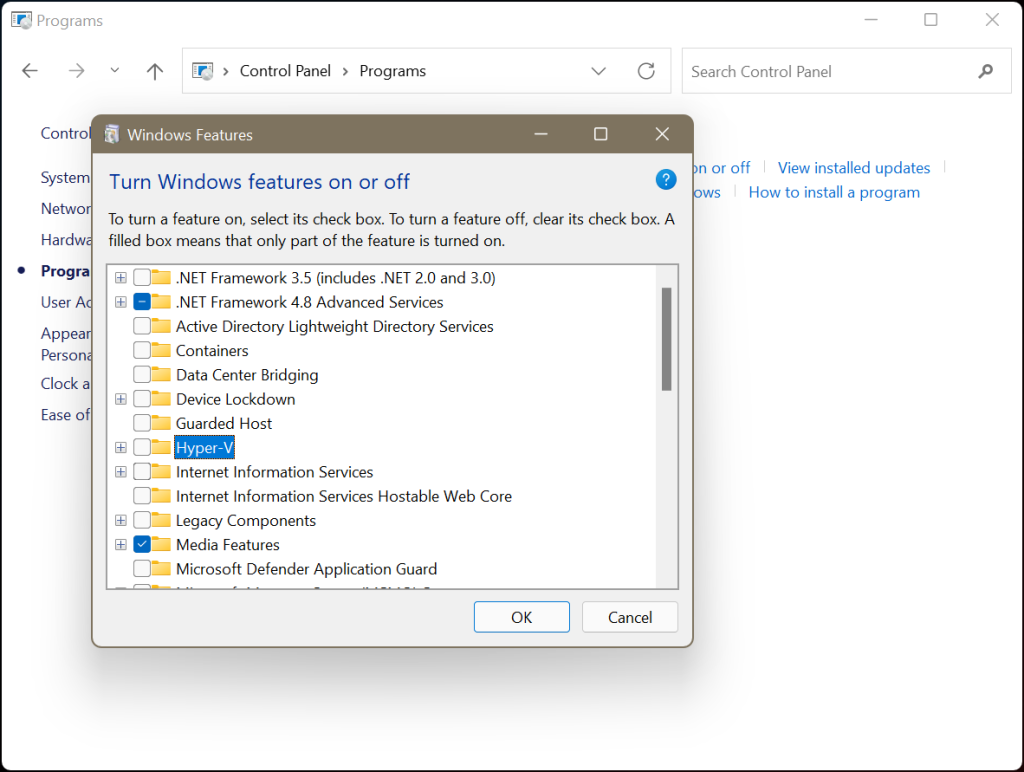Click the Up one level arrow
Viewport: 1024px width, 772px height.
pyautogui.click(x=154, y=70)
